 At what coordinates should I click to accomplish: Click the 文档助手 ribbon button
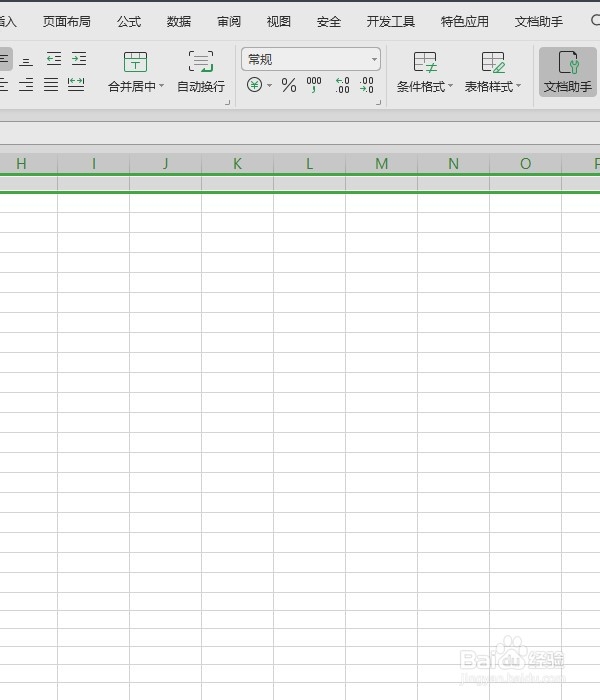568,72
